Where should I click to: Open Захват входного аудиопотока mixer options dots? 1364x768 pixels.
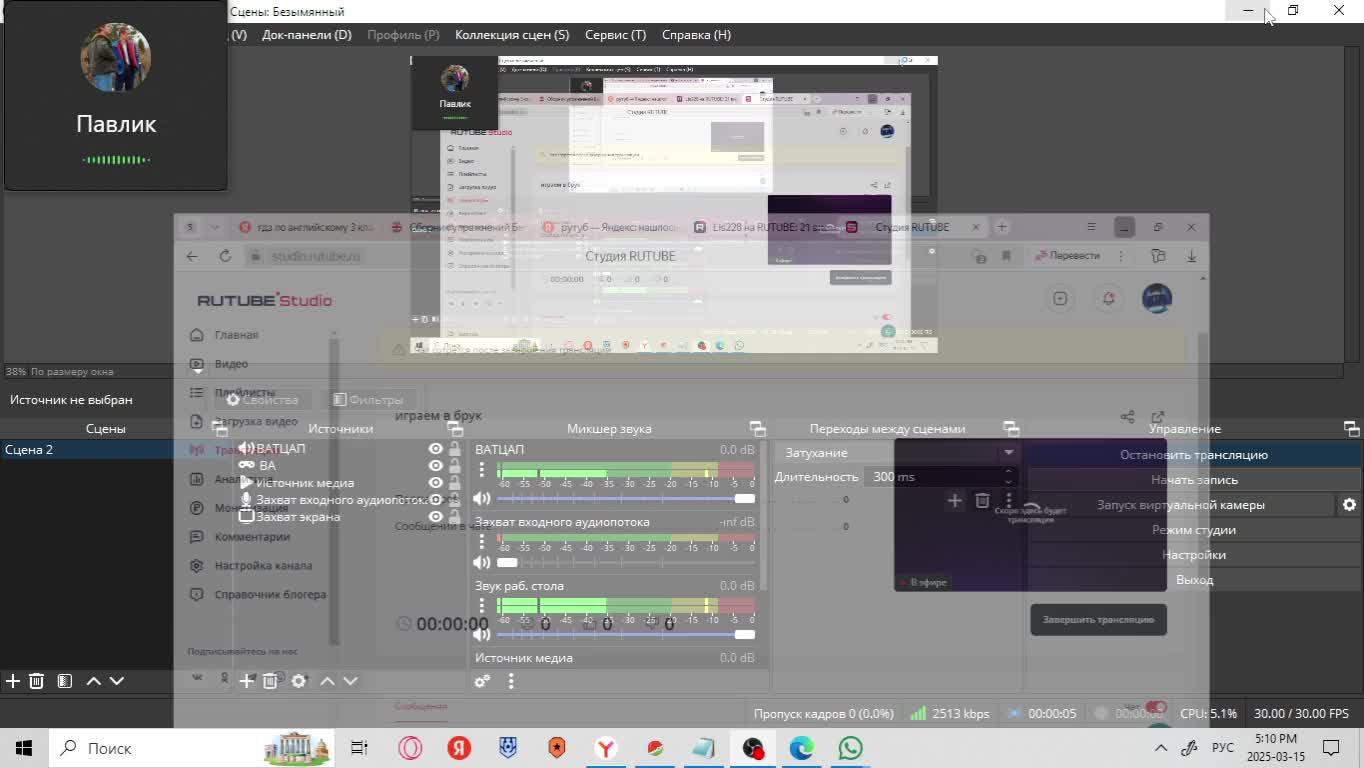click(482, 541)
